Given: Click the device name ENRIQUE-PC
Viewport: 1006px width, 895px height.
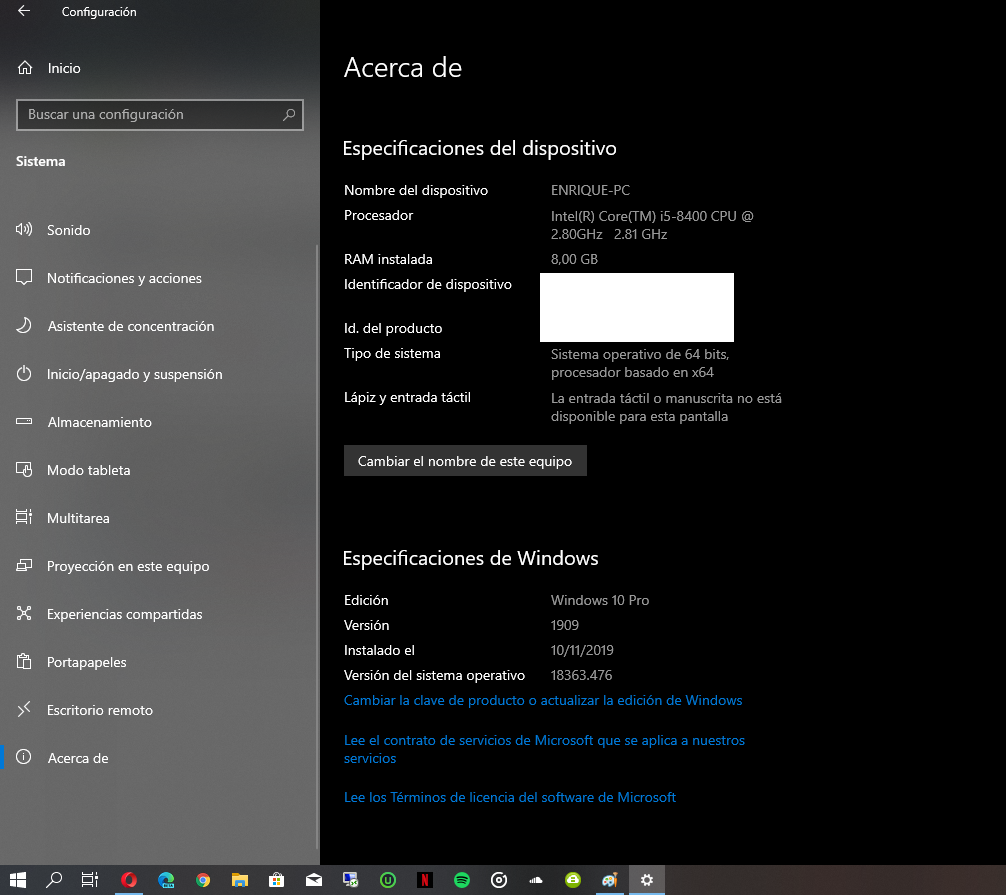Looking at the screenshot, I should click(590, 191).
